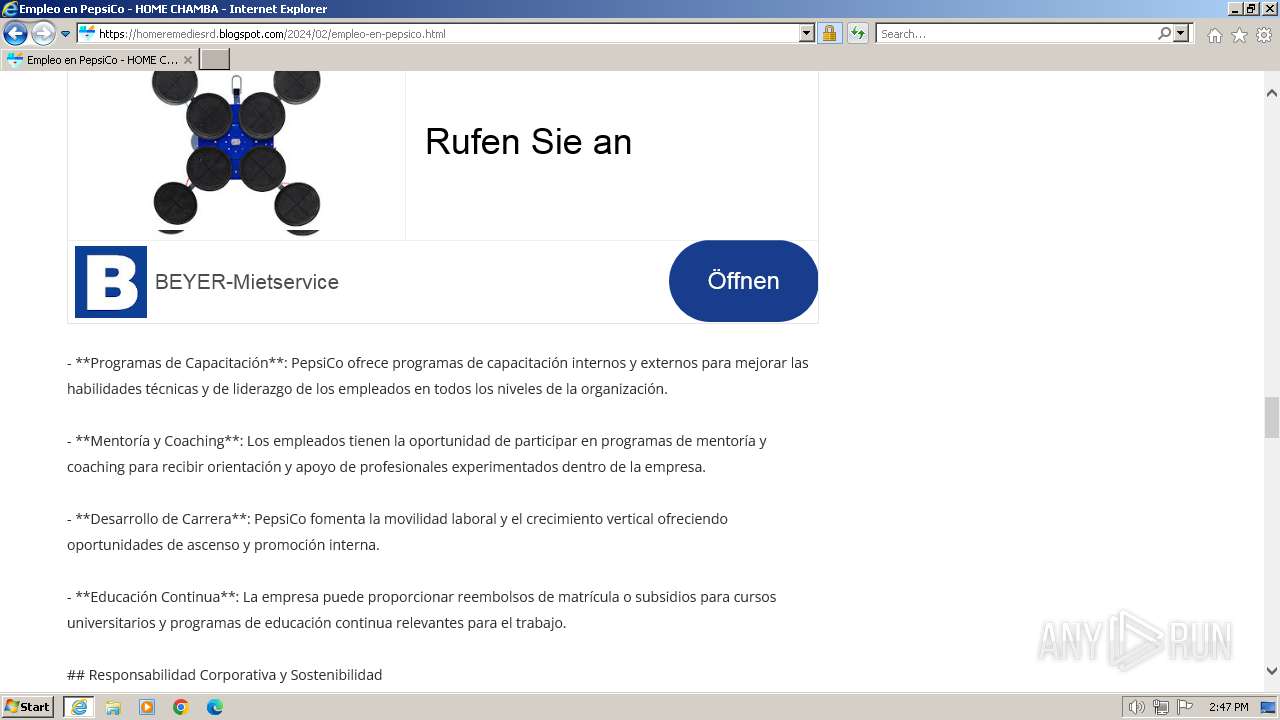Click the search magnifier icon
This screenshot has width=1280, height=720.
[x=1164, y=34]
